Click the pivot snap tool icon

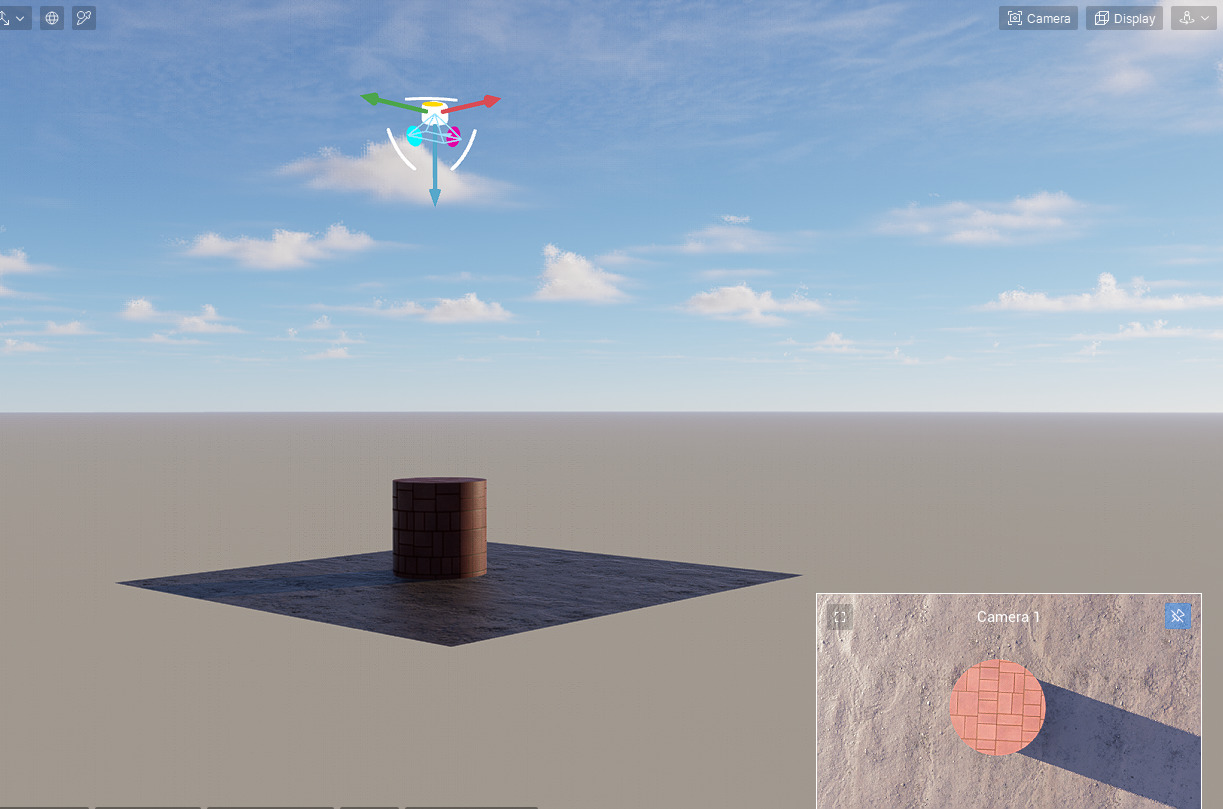[84, 18]
